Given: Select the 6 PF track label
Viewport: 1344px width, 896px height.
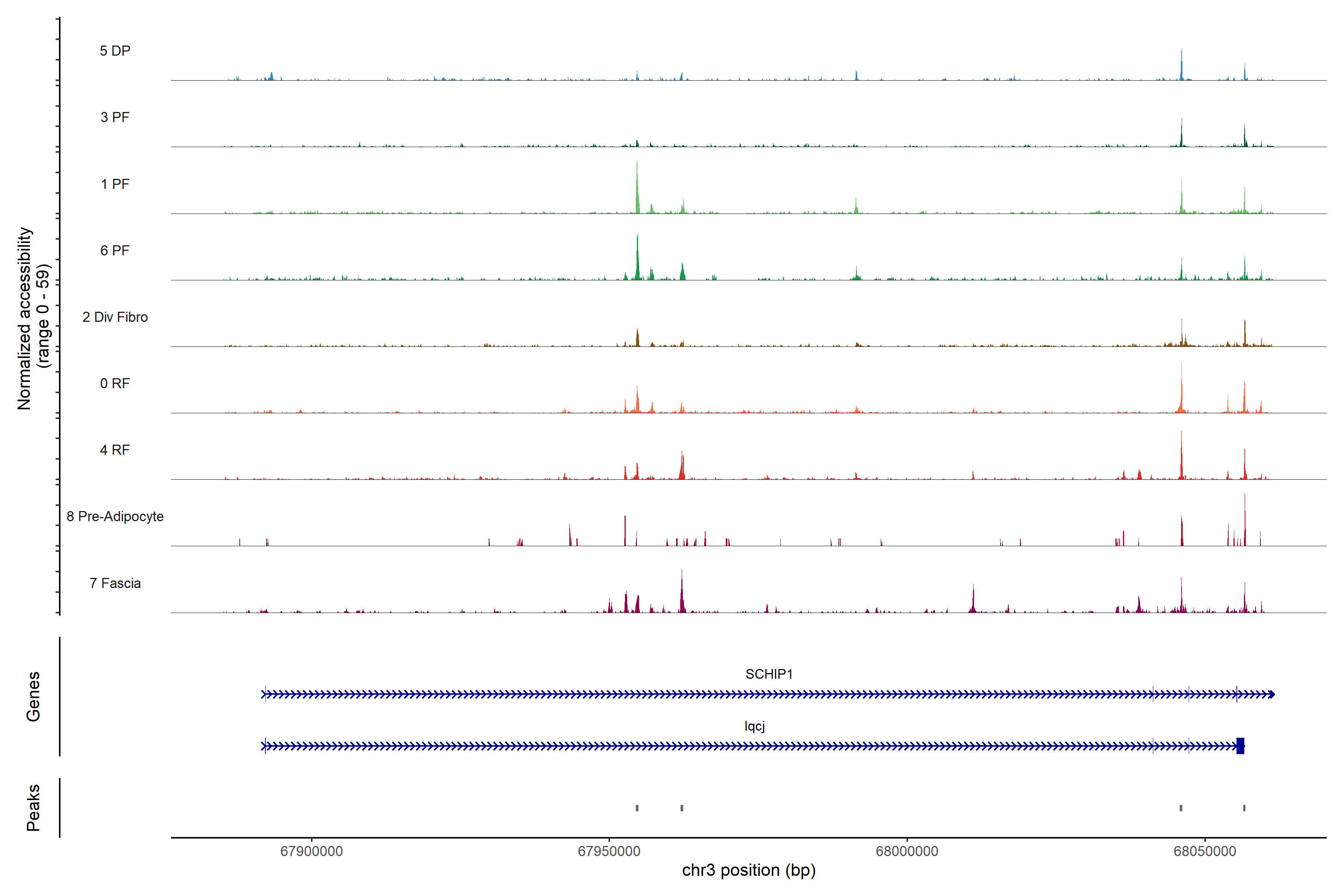Looking at the screenshot, I should click(x=115, y=251).
